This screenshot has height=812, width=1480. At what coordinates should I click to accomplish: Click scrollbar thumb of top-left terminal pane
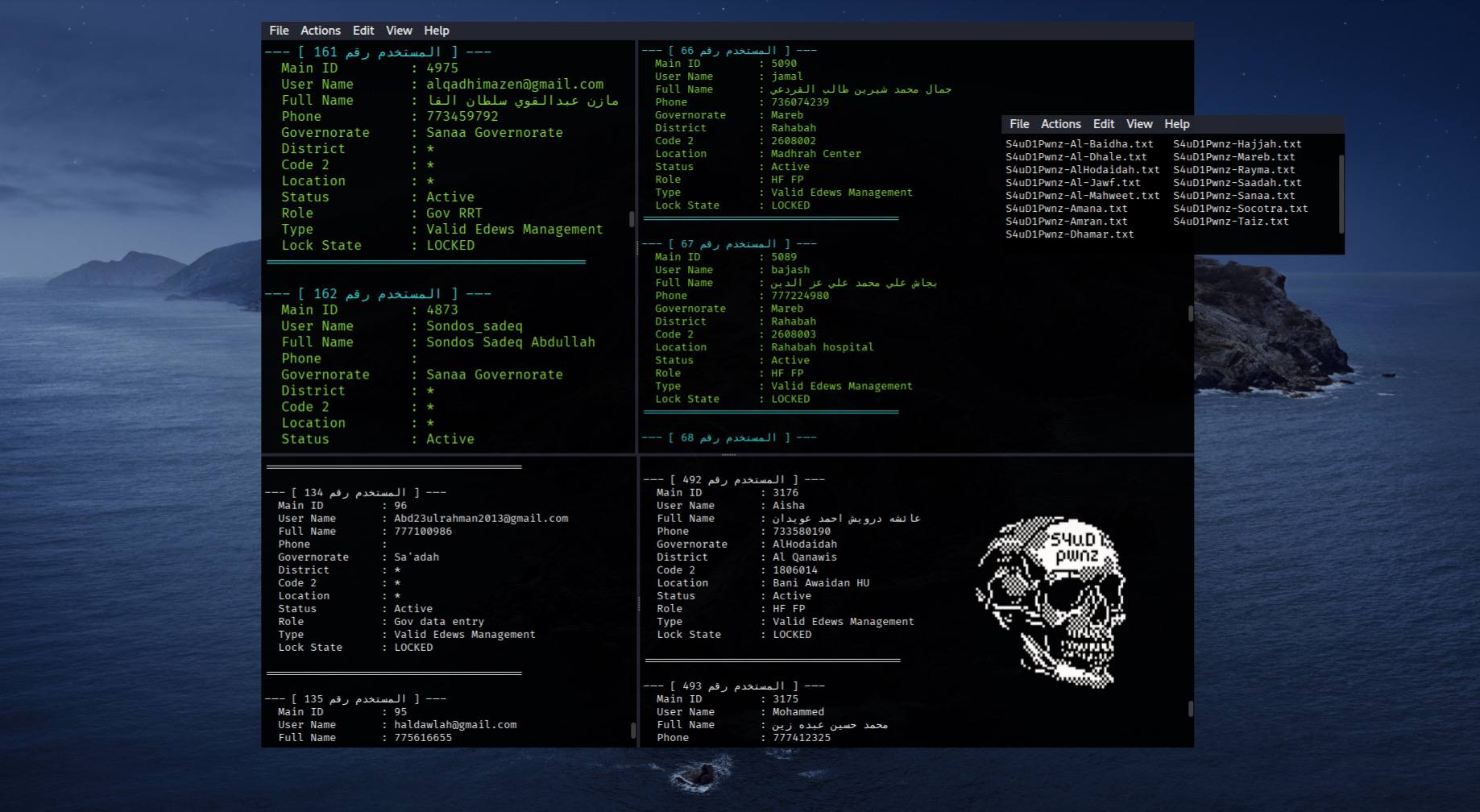(x=632, y=219)
